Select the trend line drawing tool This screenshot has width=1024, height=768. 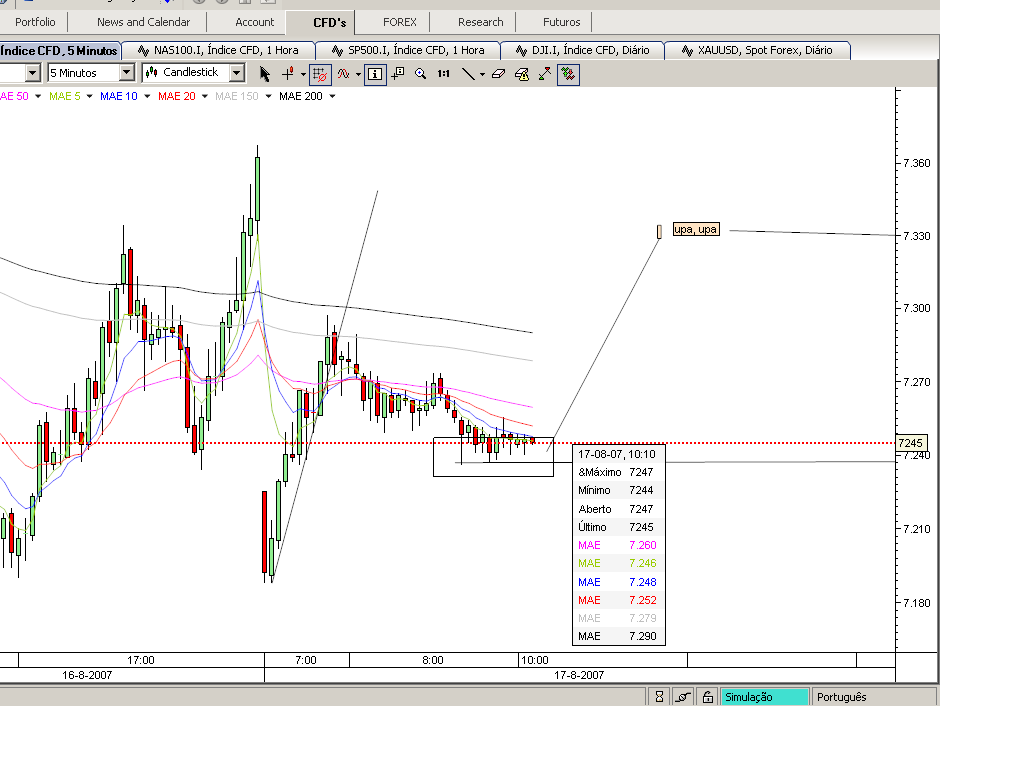468,74
